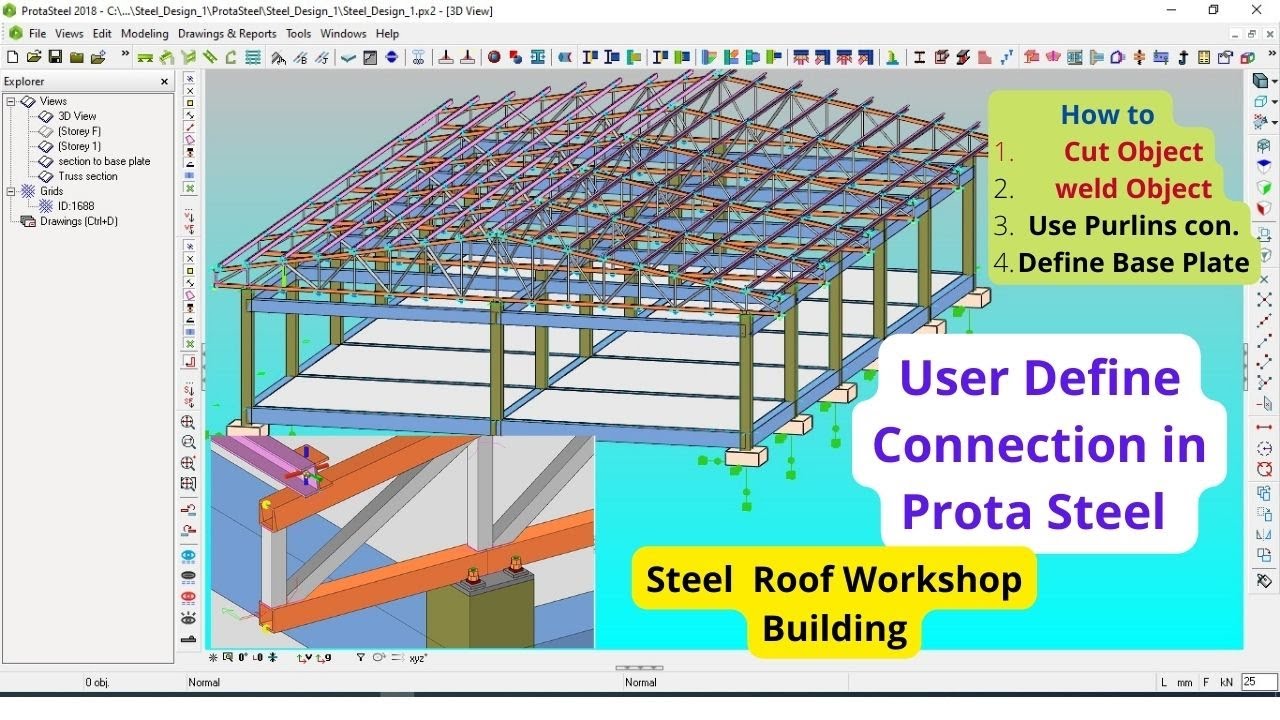Click the pink eraser snap icon in left strip

tap(190, 139)
